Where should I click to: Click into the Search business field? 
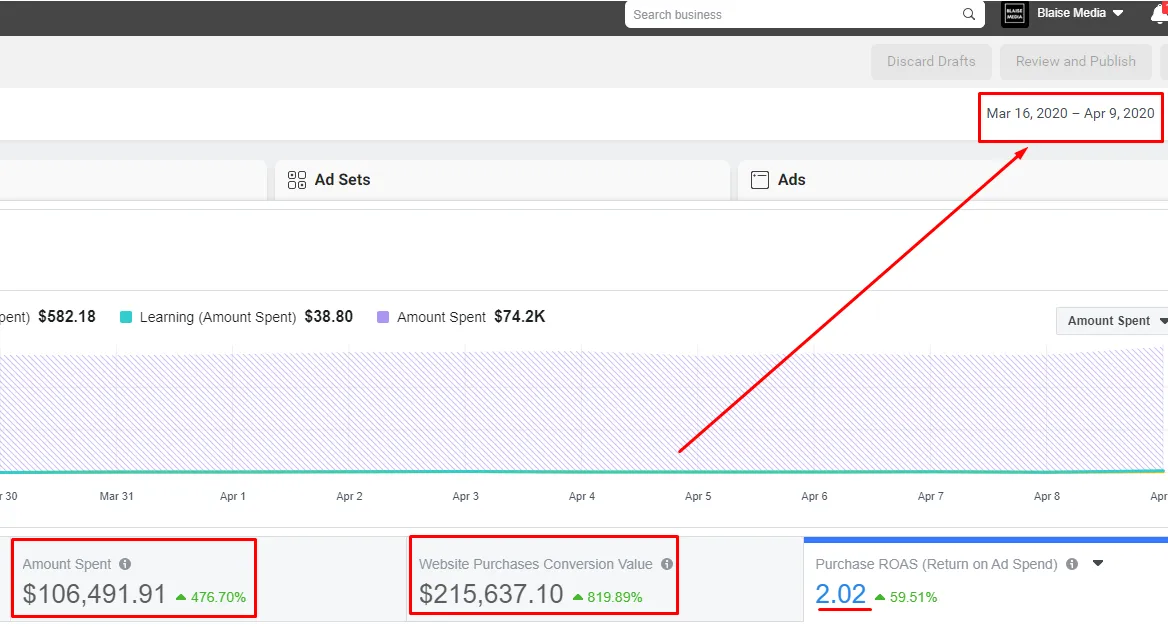click(790, 15)
